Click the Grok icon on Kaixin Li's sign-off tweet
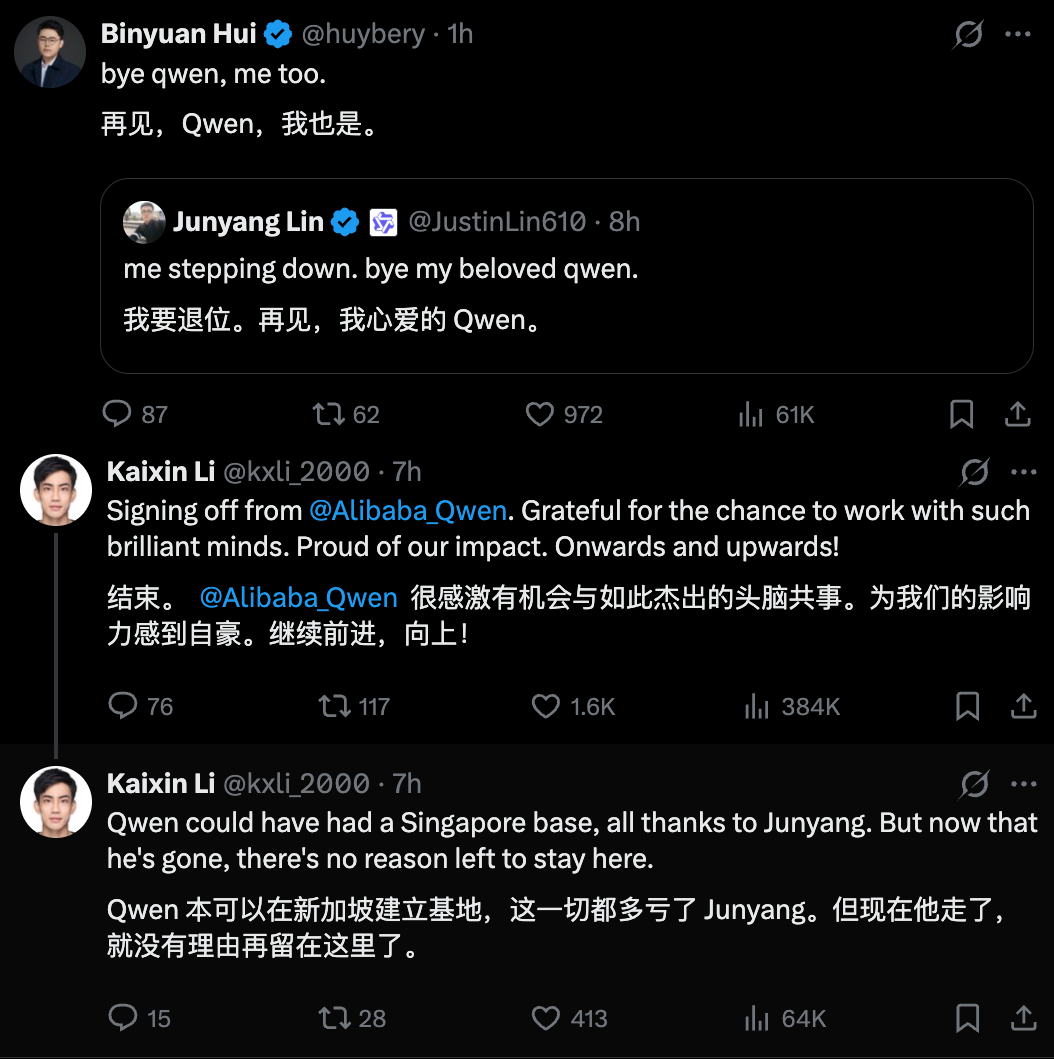This screenshot has height=1059, width=1054. pyautogui.click(x=975, y=472)
